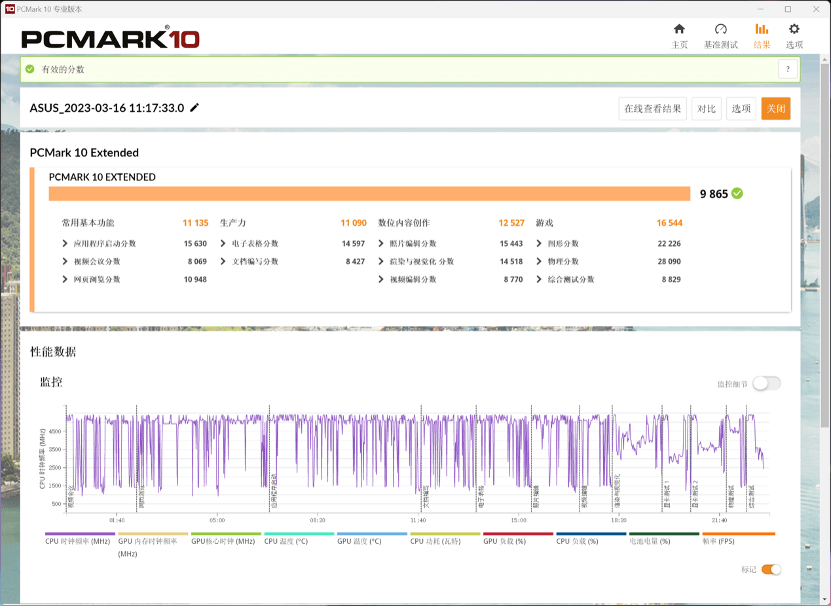Image resolution: width=832 pixels, height=606 pixels.
Task: Open the Options (选项) gear icon
Action: [x=794, y=30]
